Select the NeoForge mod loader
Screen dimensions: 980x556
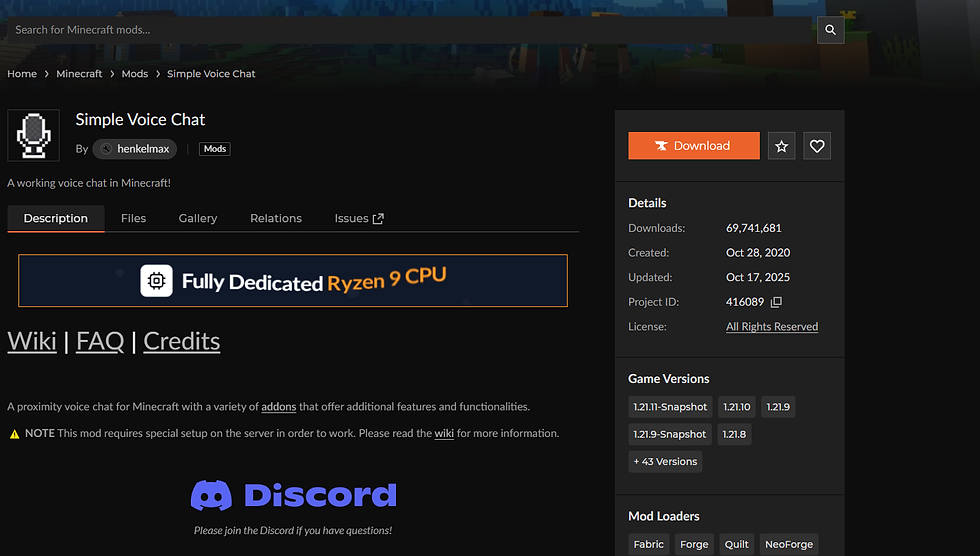[789, 544]
